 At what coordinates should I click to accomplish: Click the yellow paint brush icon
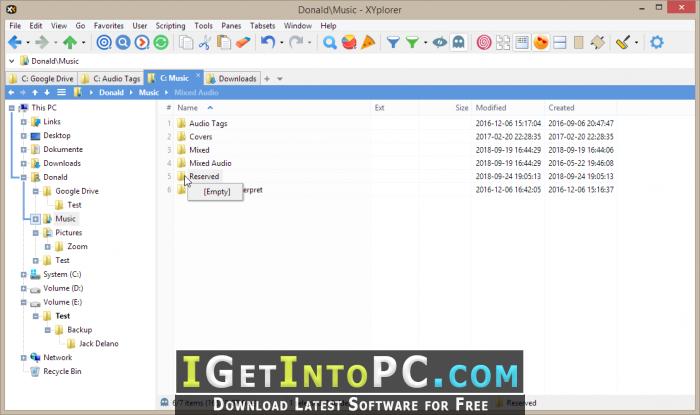click(x=623, y=42)
